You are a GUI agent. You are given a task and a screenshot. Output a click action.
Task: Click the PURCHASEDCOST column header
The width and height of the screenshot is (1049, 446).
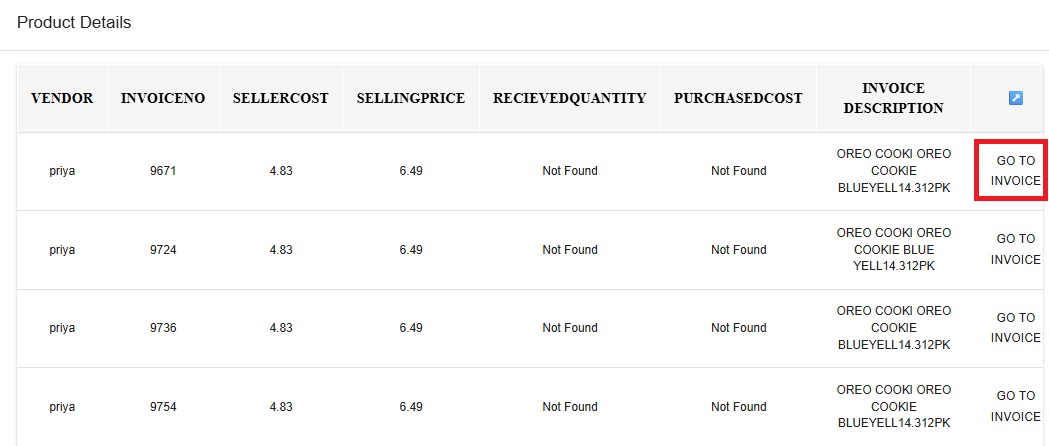point(738,98)
